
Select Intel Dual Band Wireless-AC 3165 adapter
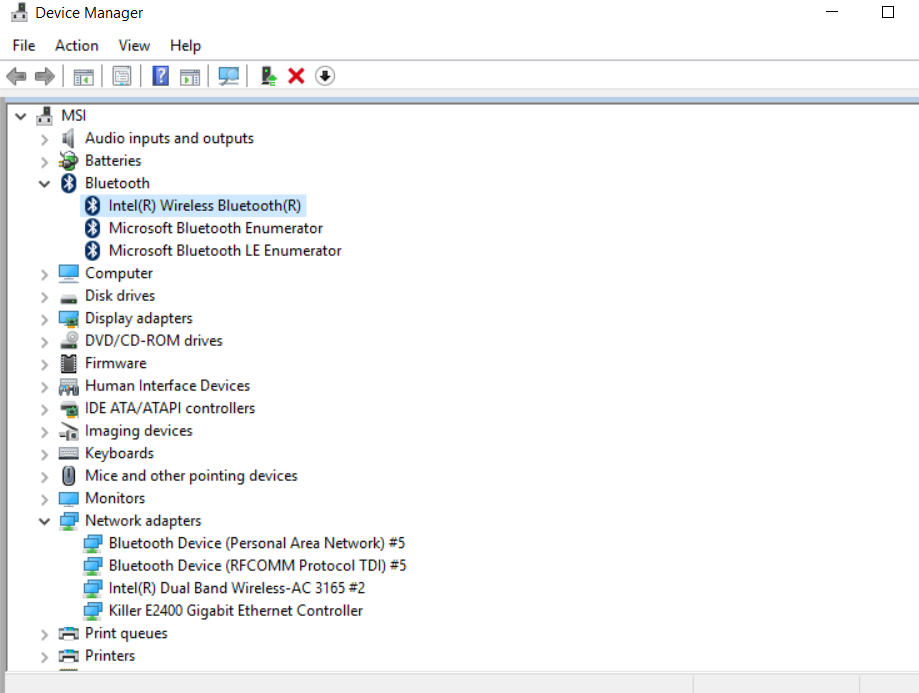236,588
